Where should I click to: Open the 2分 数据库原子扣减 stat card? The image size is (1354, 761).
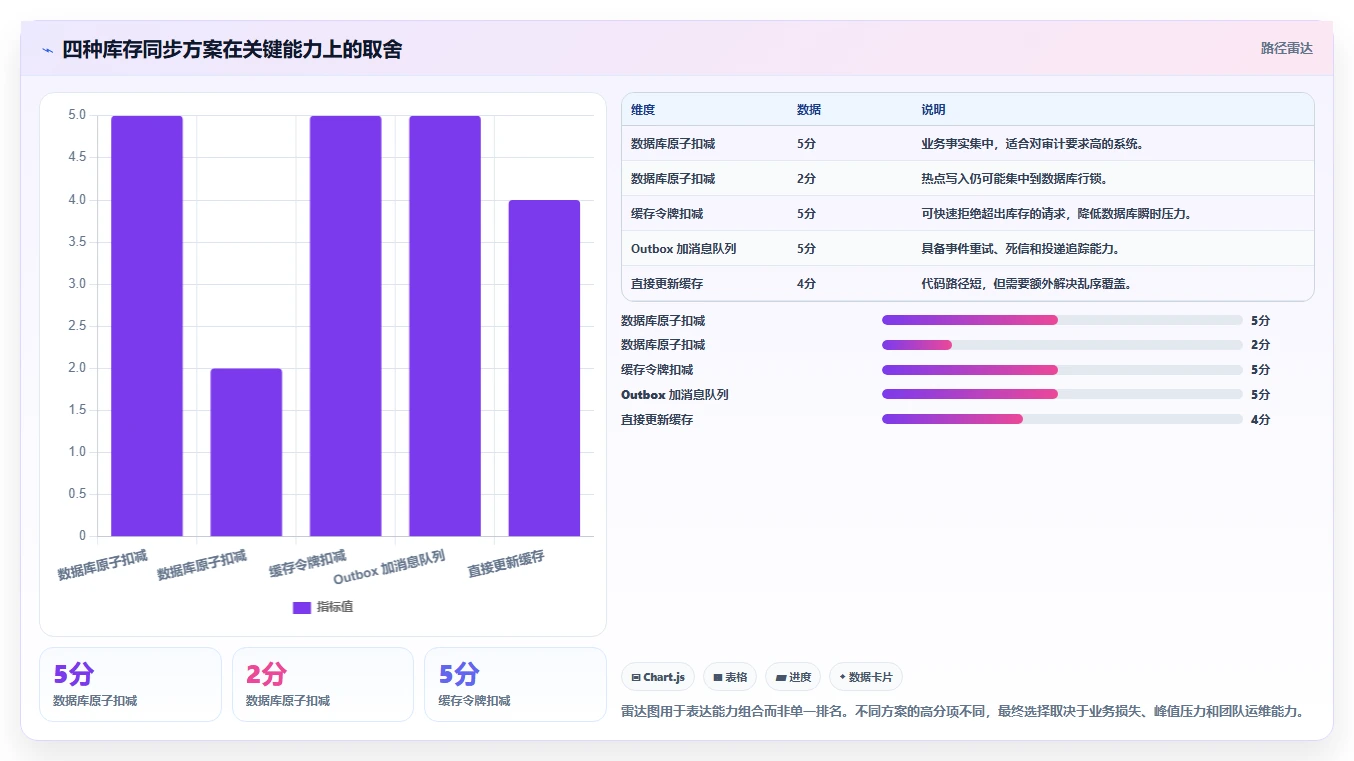pos(323,684)
